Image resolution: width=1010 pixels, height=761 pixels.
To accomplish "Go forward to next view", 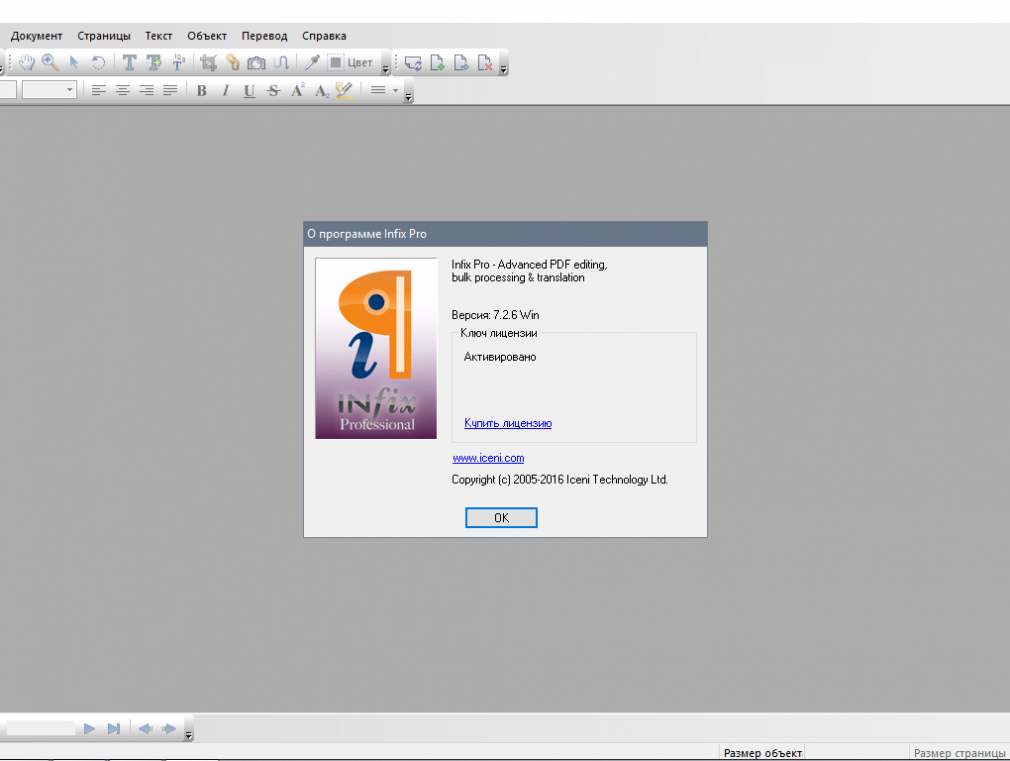I will tap(169, 728).
